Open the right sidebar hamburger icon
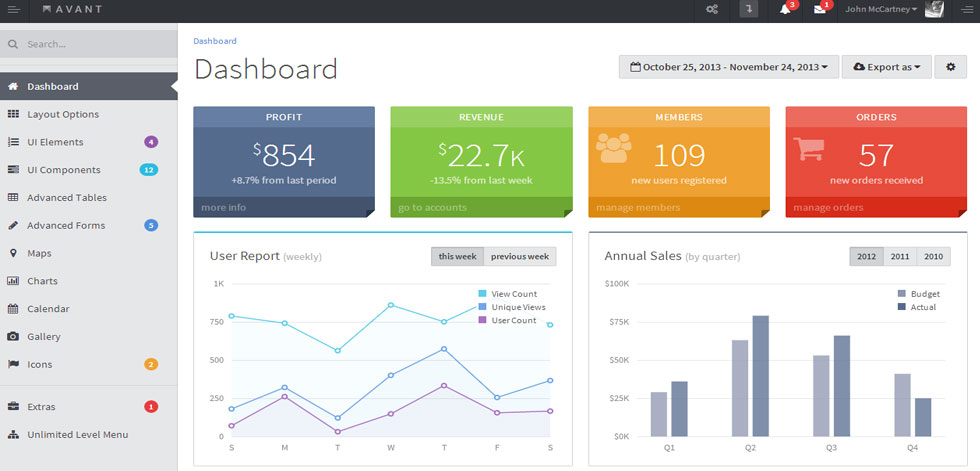The height and width of the screenshot is (471, 980). tap(966, 9)
